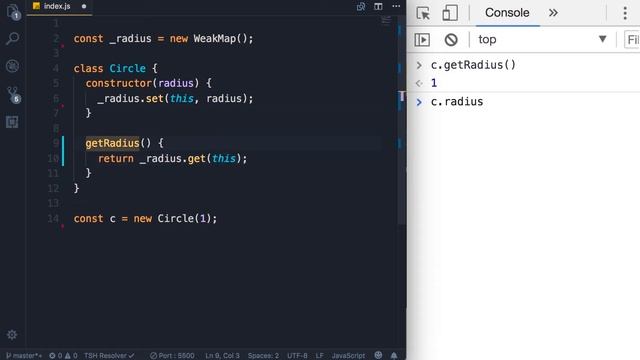
Task: Show the console sidebar
Action: (x=422, y=40)
